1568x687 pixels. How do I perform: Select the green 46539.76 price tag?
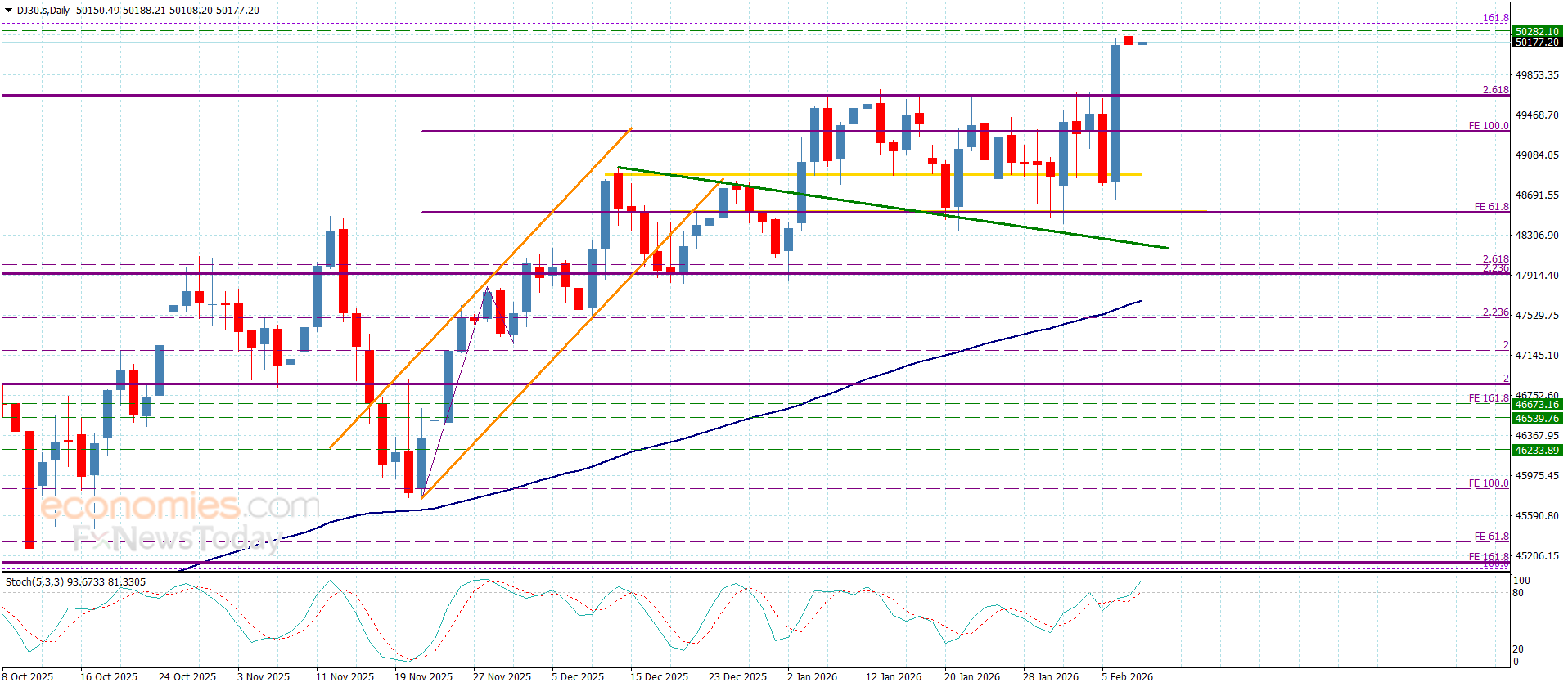click(1537, 419)
